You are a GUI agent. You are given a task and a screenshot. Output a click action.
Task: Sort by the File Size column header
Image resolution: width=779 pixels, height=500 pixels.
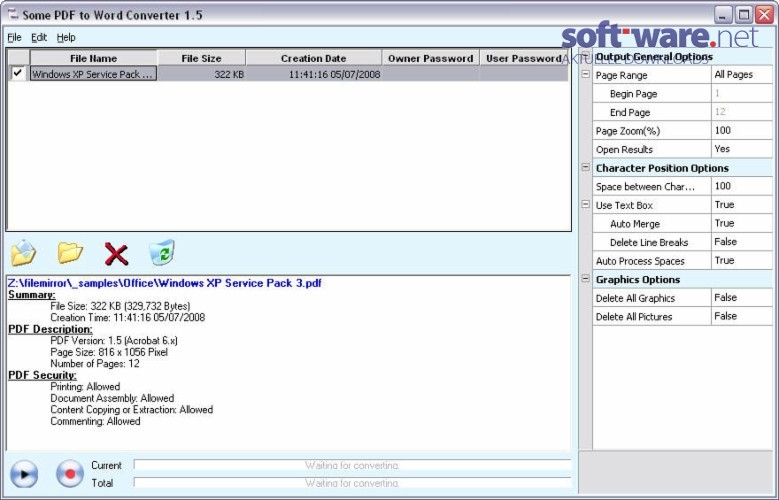tap(201, 58)
